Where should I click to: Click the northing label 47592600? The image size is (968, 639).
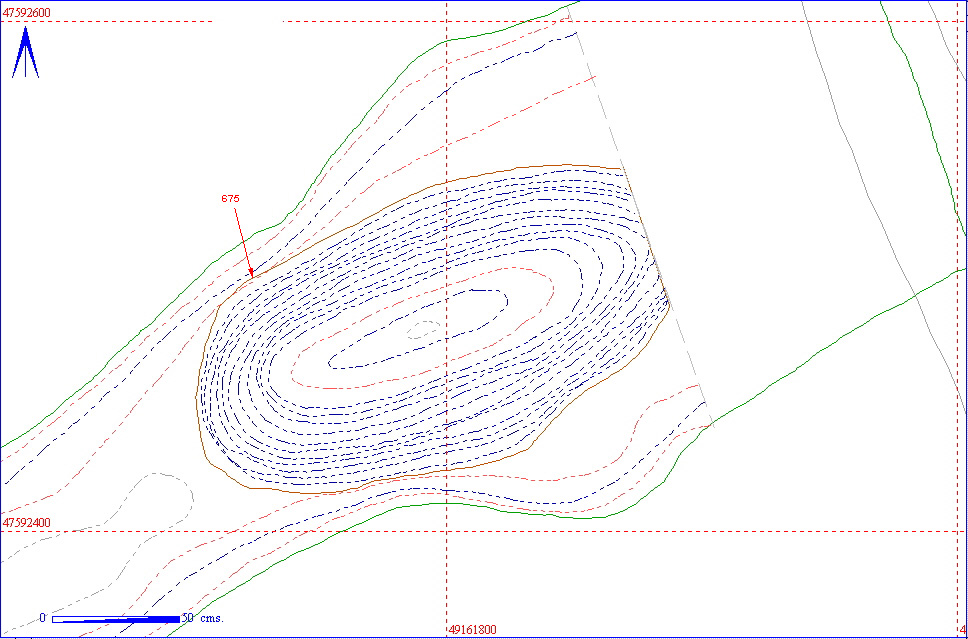[x=27, y=13]
